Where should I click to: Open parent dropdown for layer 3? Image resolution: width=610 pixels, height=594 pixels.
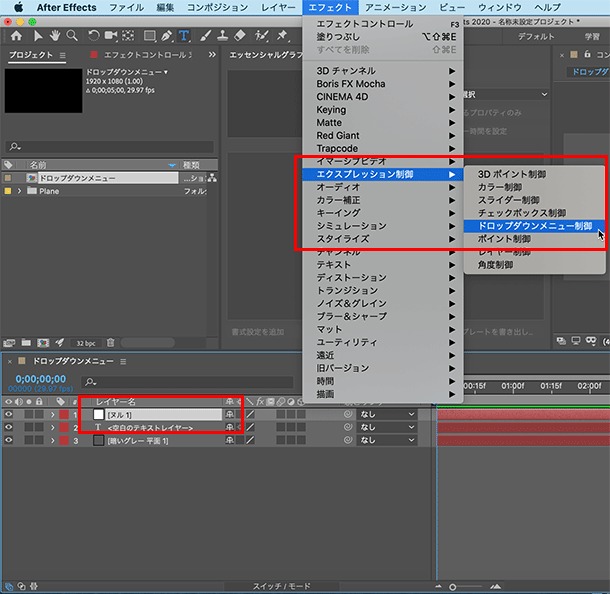pyautogui.click(x=387, y=440)
